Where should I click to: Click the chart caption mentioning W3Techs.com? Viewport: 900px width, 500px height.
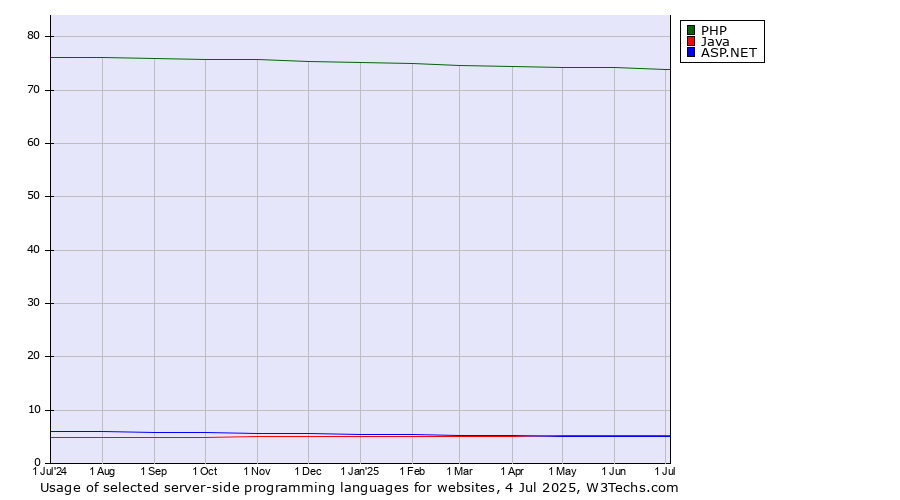click(359, 488)
